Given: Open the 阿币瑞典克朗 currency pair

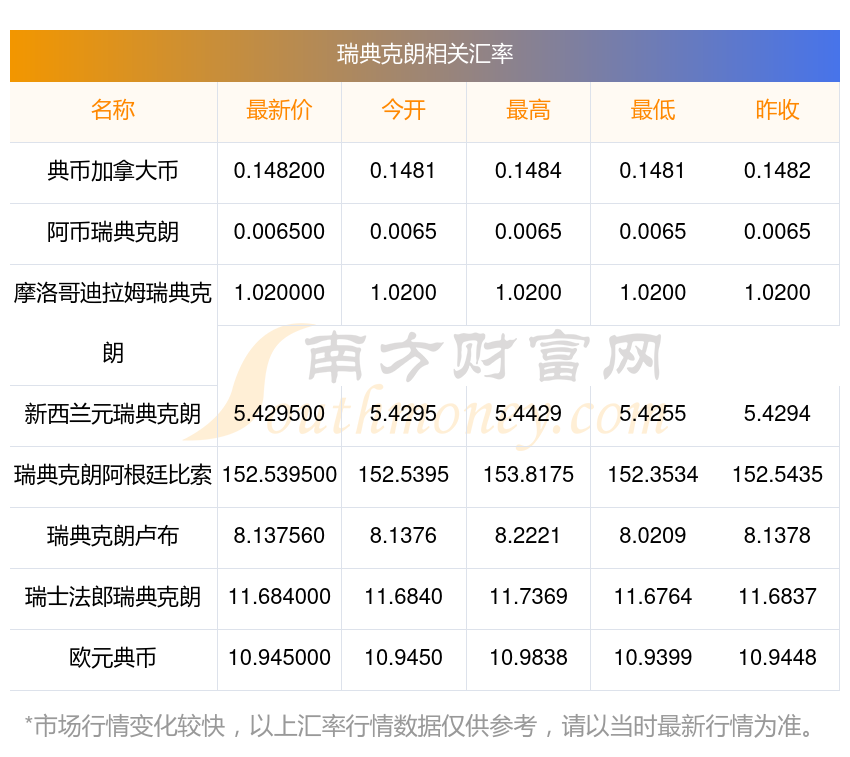Looking at the screenshot, I should click(x=113, y=232).
